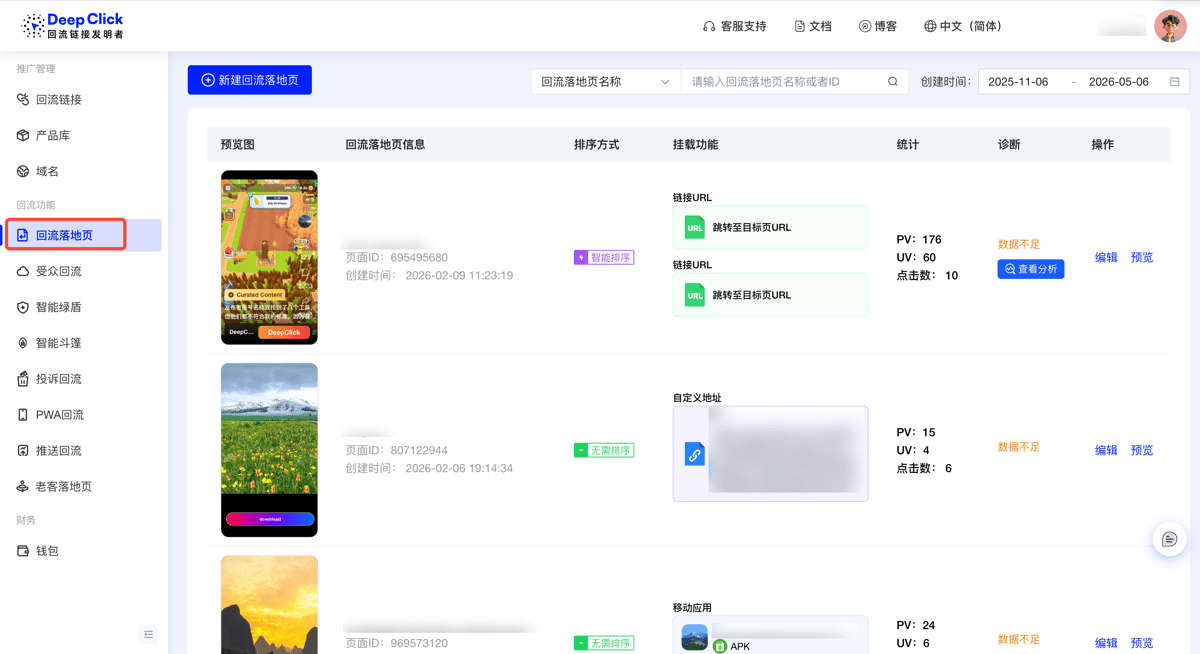
Task: Collapse the sidebar with bottom toggle icon
Action: (149, 634)
